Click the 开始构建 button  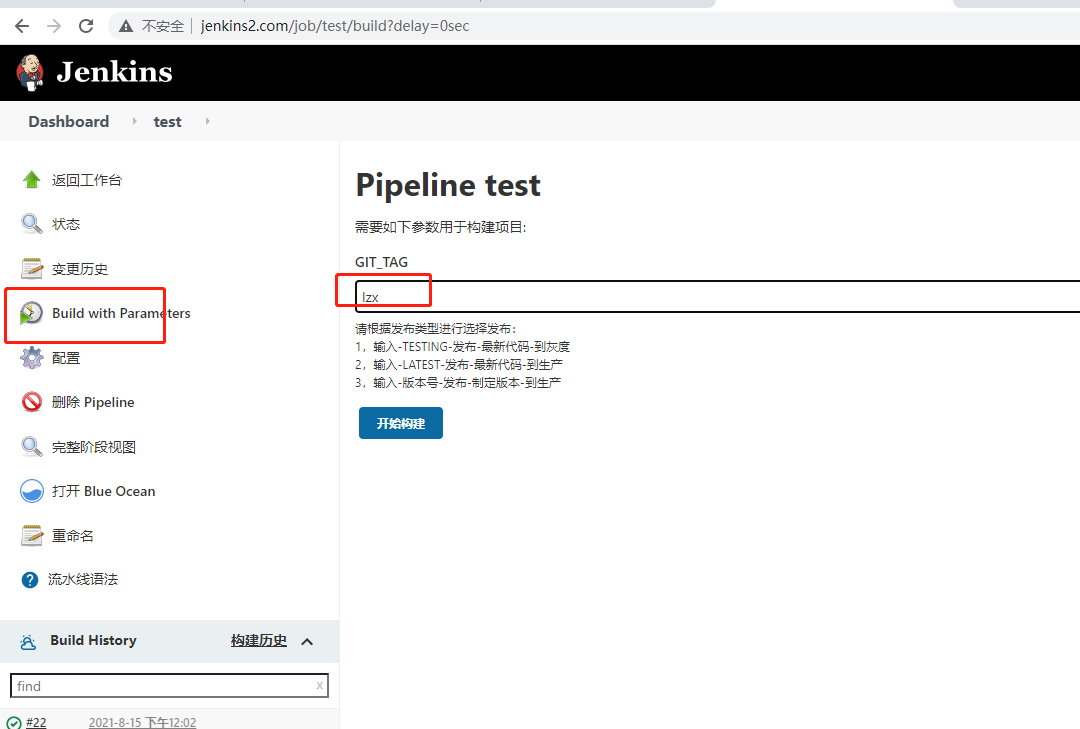click(401, 423)
